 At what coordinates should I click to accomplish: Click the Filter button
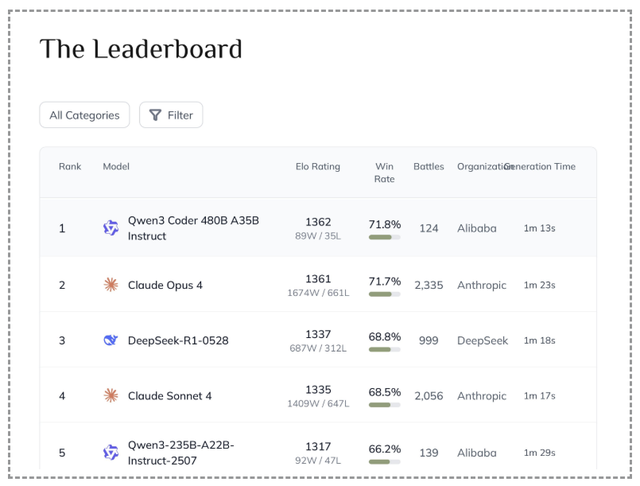click(x=171, y=115)
